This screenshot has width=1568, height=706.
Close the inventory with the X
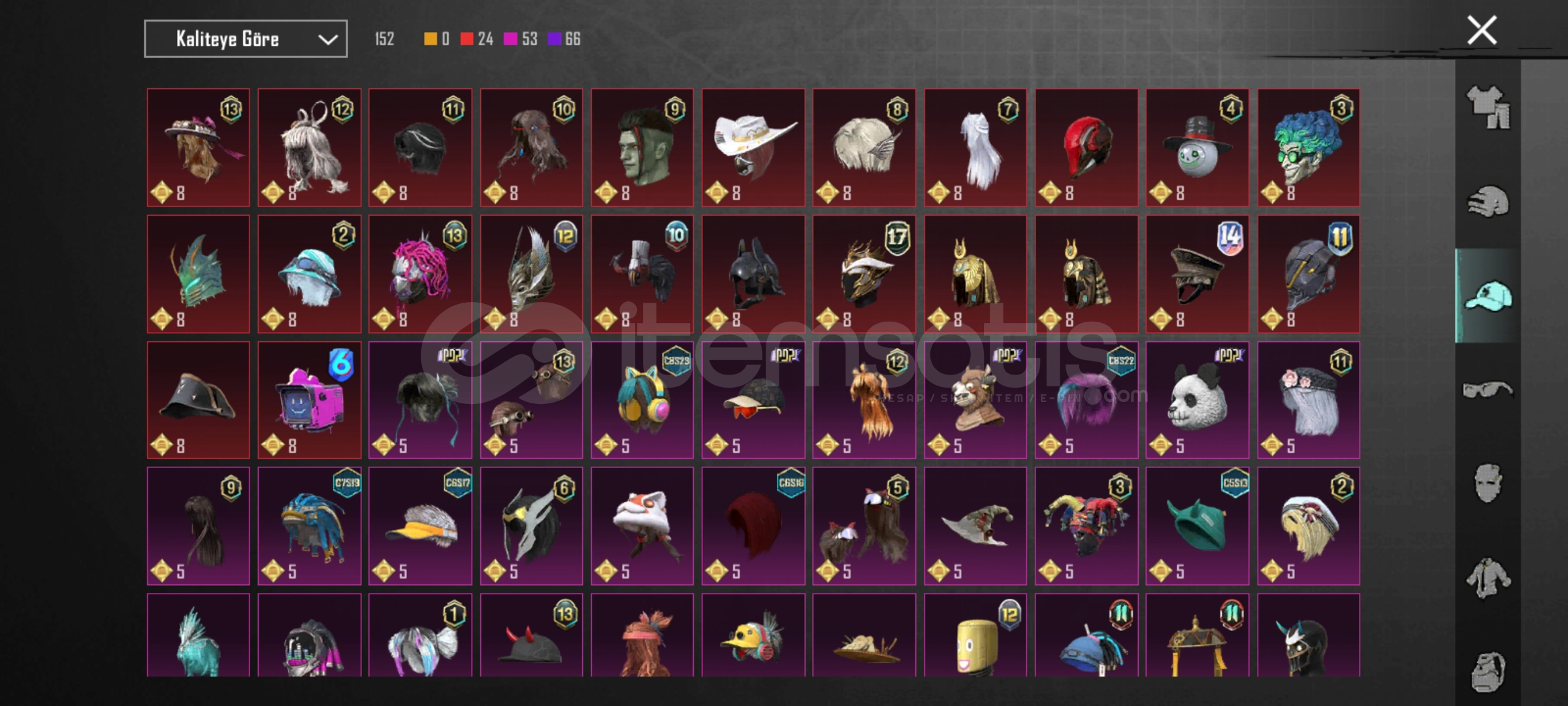(x=1482, y=31)
